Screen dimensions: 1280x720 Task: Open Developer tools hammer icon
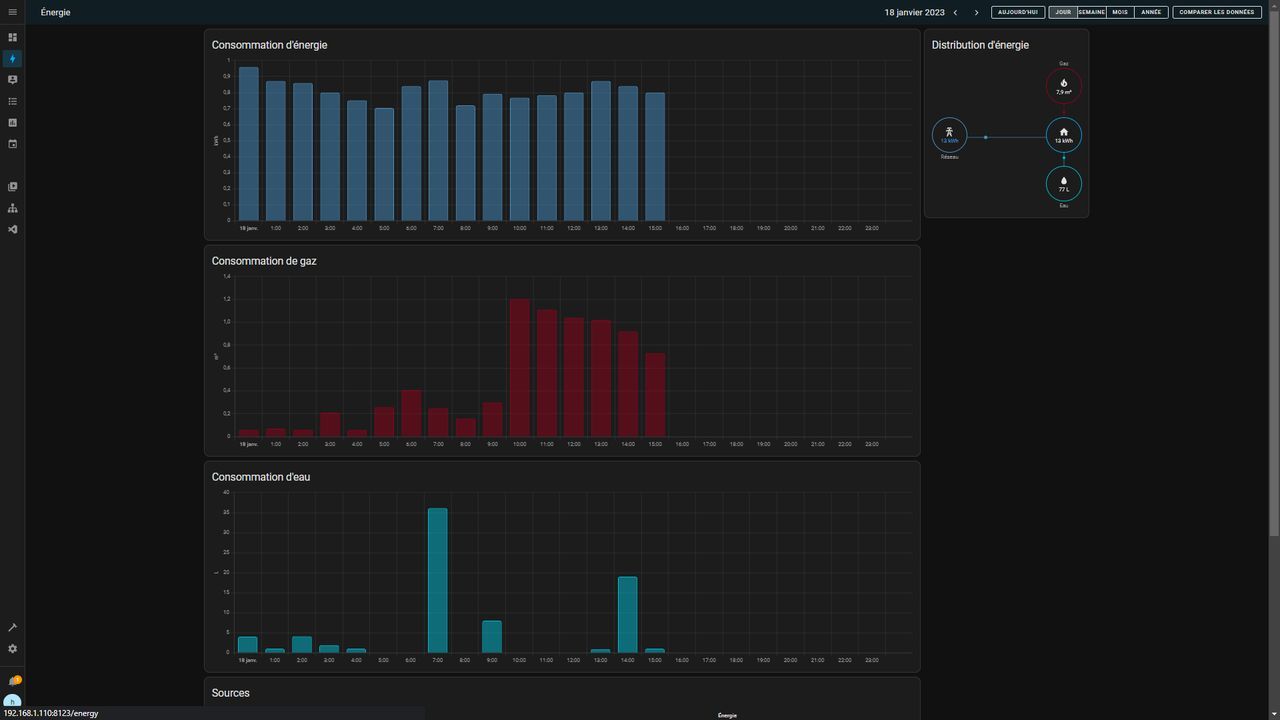[12, 628]
